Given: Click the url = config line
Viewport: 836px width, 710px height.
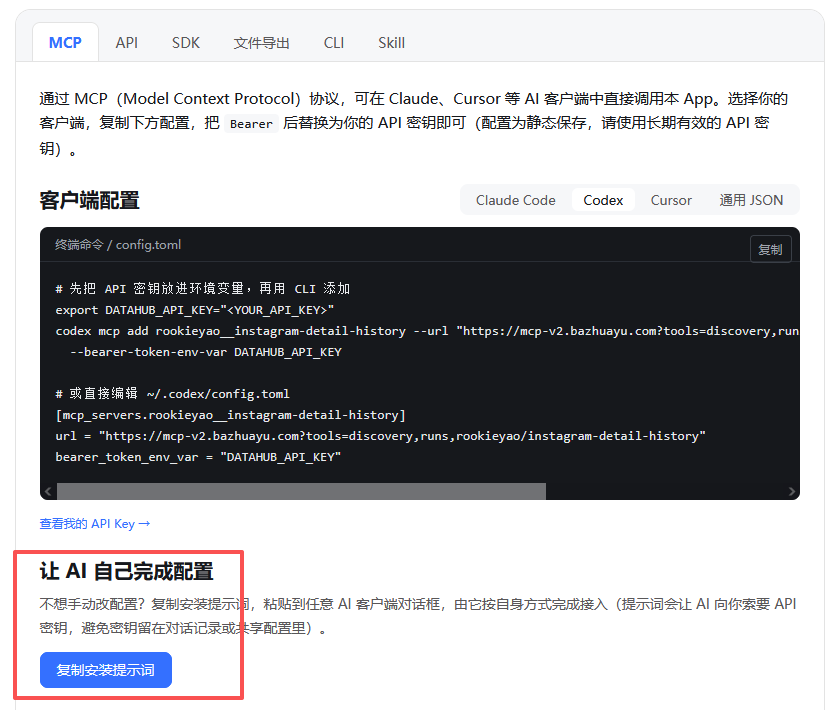Looking at the screenshot, I should click(x=380, y=436).
